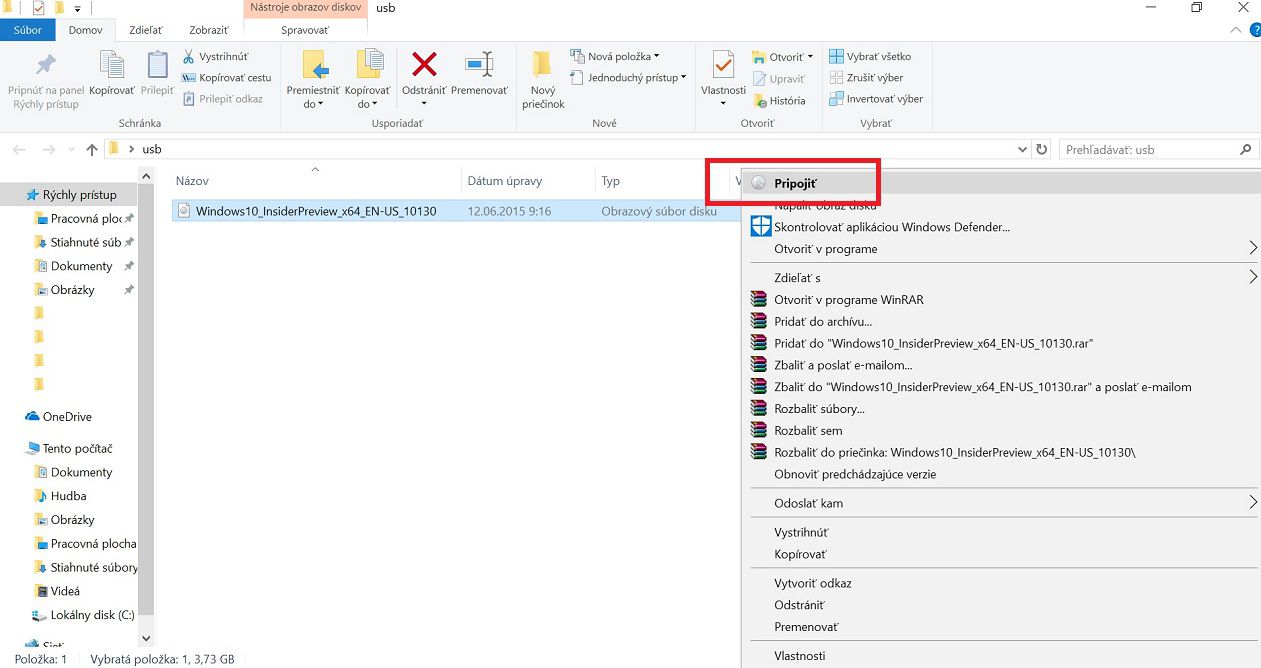Open the Spravovať ribbon tab

305,30
